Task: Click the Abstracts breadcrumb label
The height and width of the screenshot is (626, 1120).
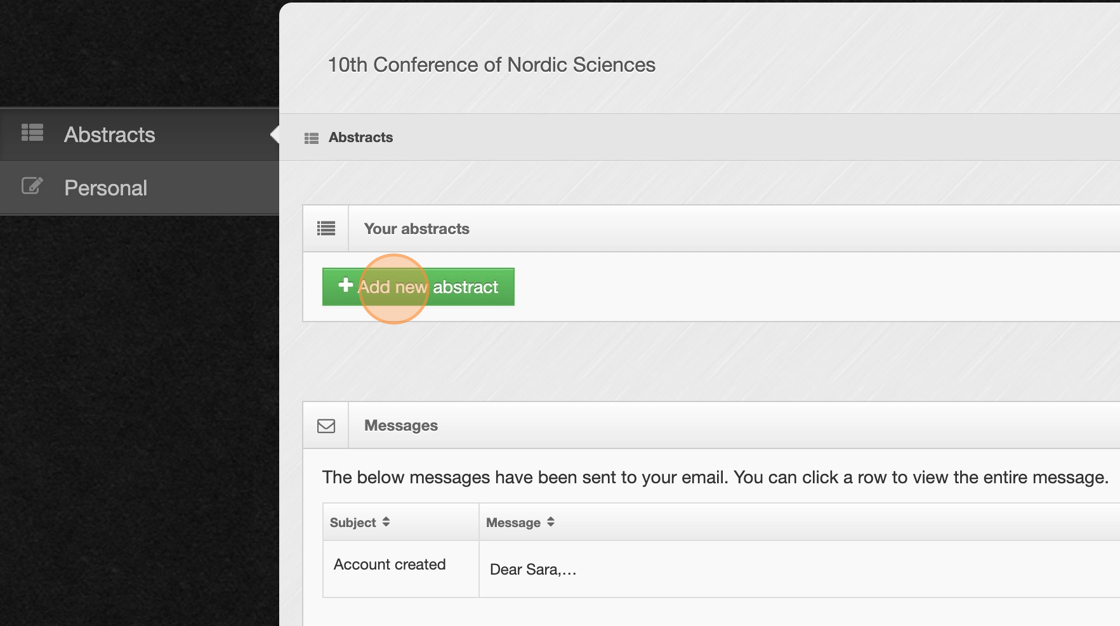Action: click(x=360, y=138)
